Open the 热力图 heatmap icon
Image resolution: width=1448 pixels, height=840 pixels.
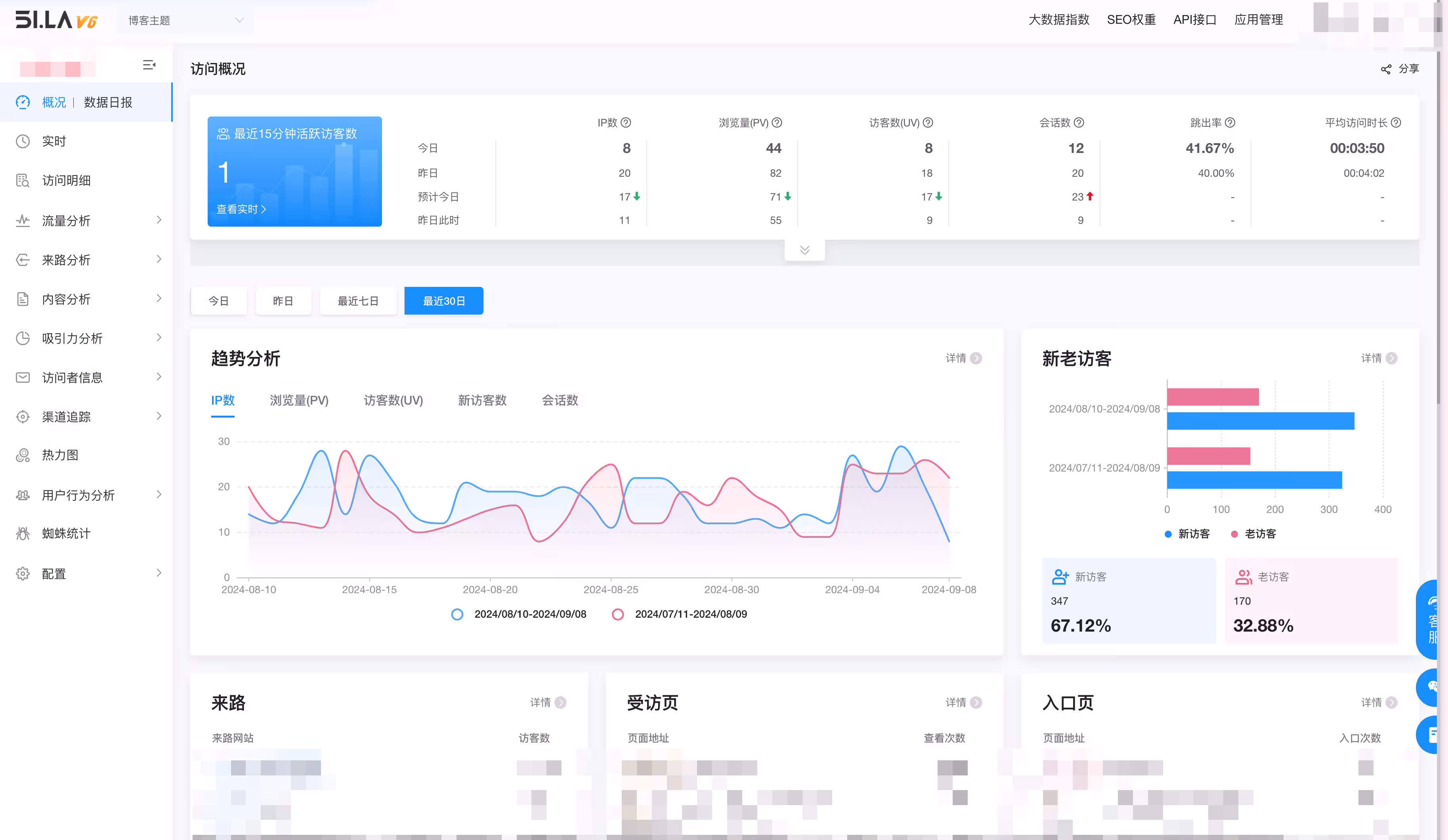[23, 455]
